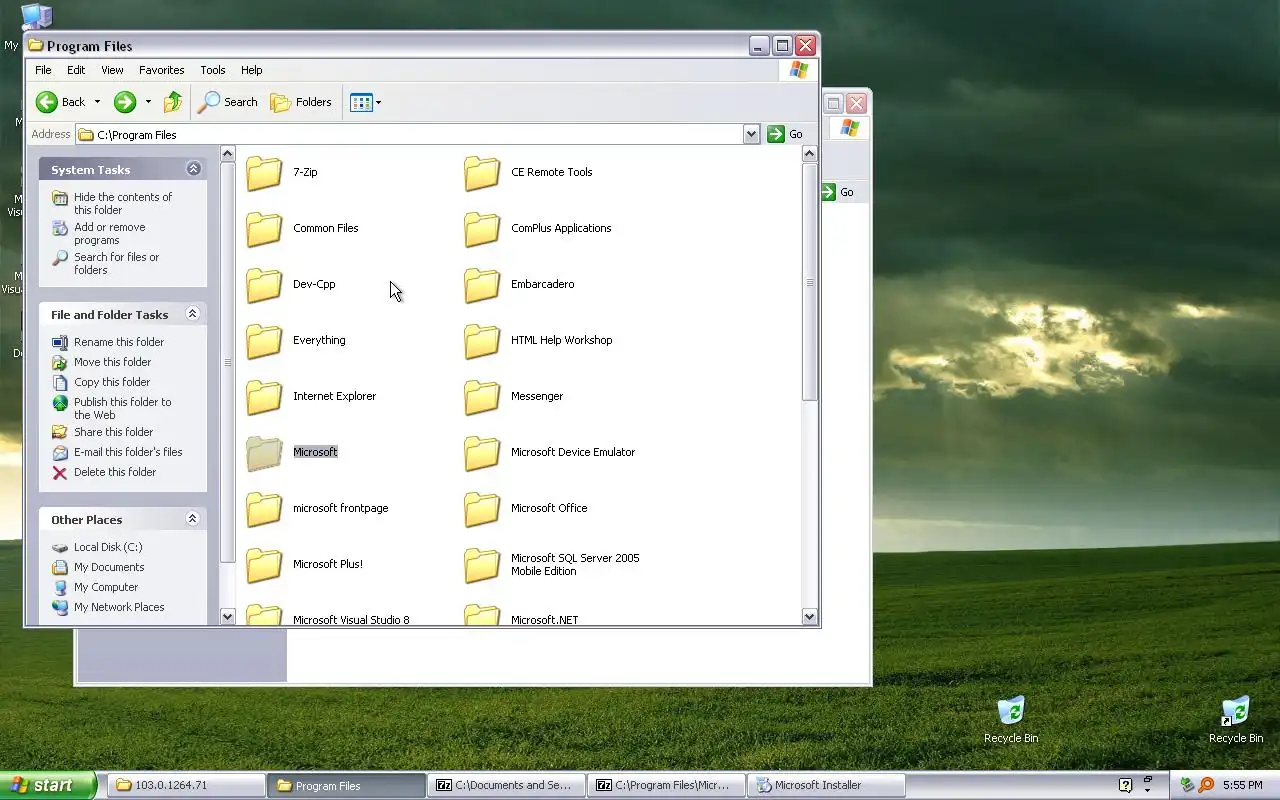Click Delete this folder task
Screen dimensions: 1280x800
tap(114, 472)
